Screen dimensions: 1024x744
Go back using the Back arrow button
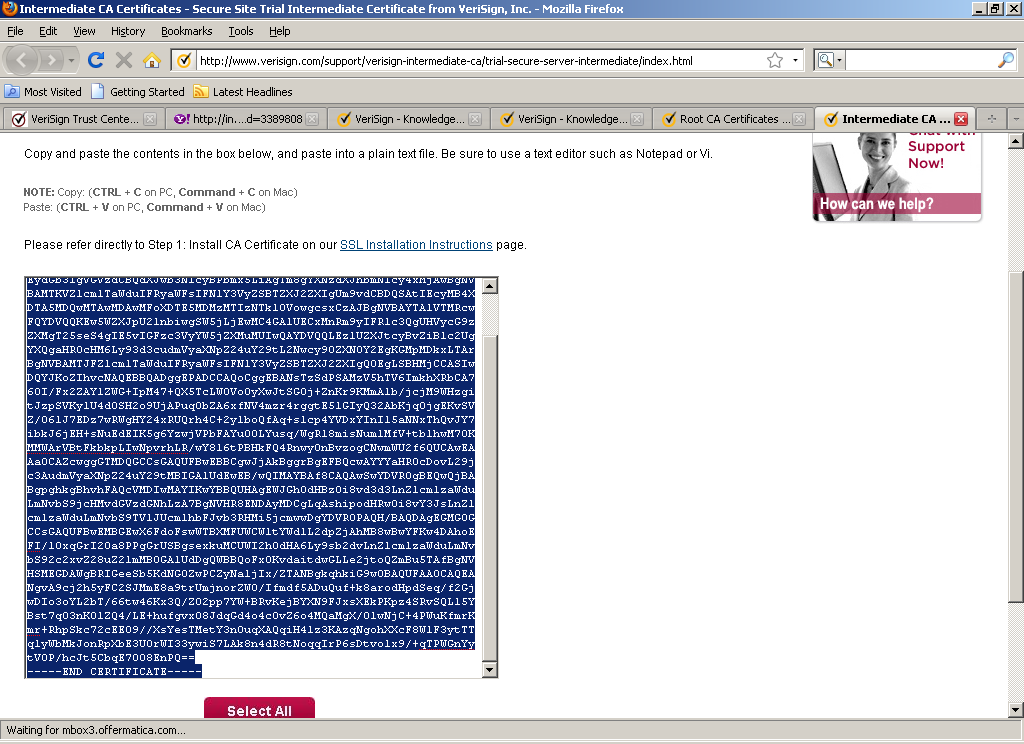pos(22,60)
